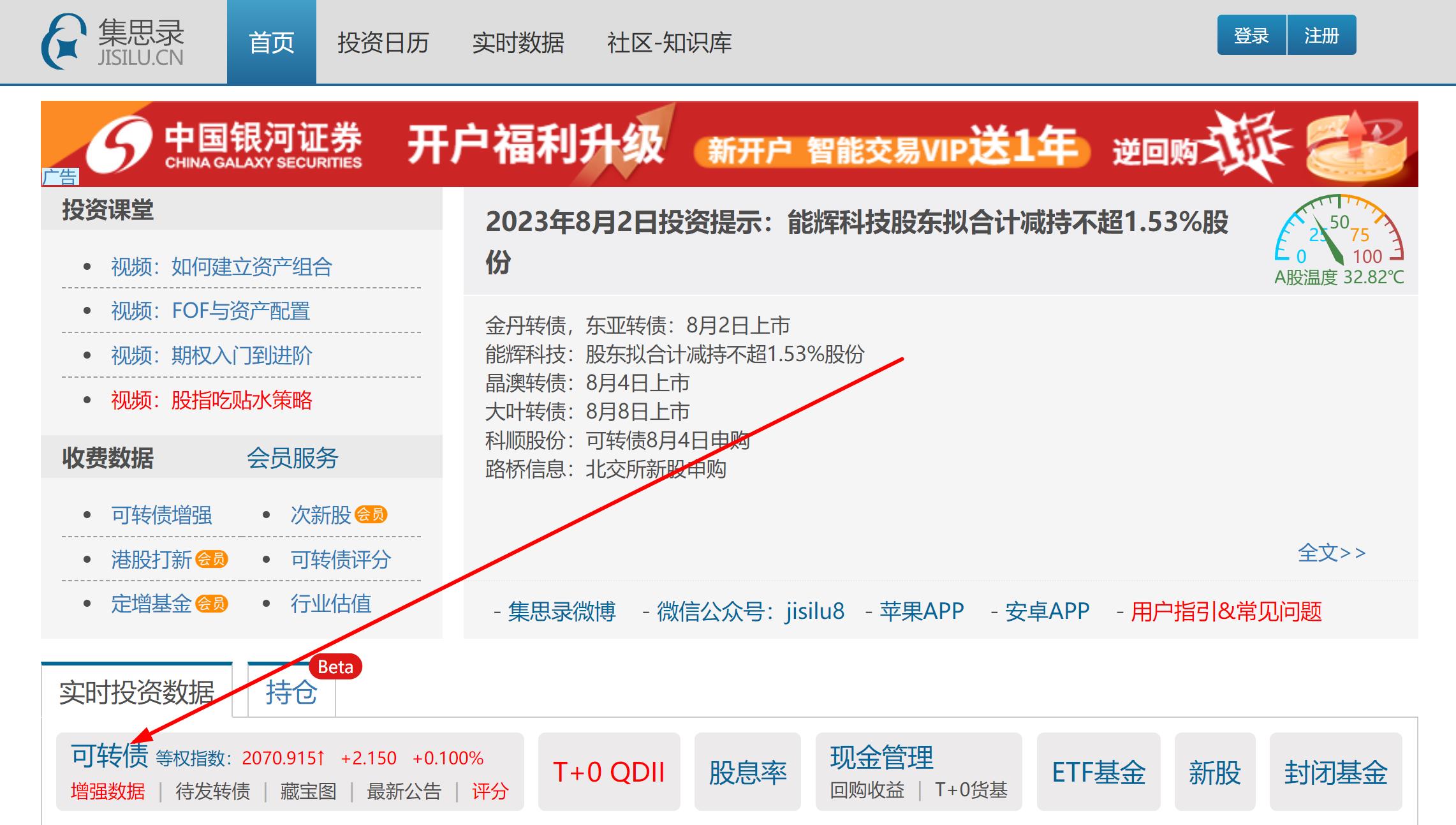Open the 安卓APP download link
1456x825 pixels.
pyautogui.click(x=1048, y=611)
